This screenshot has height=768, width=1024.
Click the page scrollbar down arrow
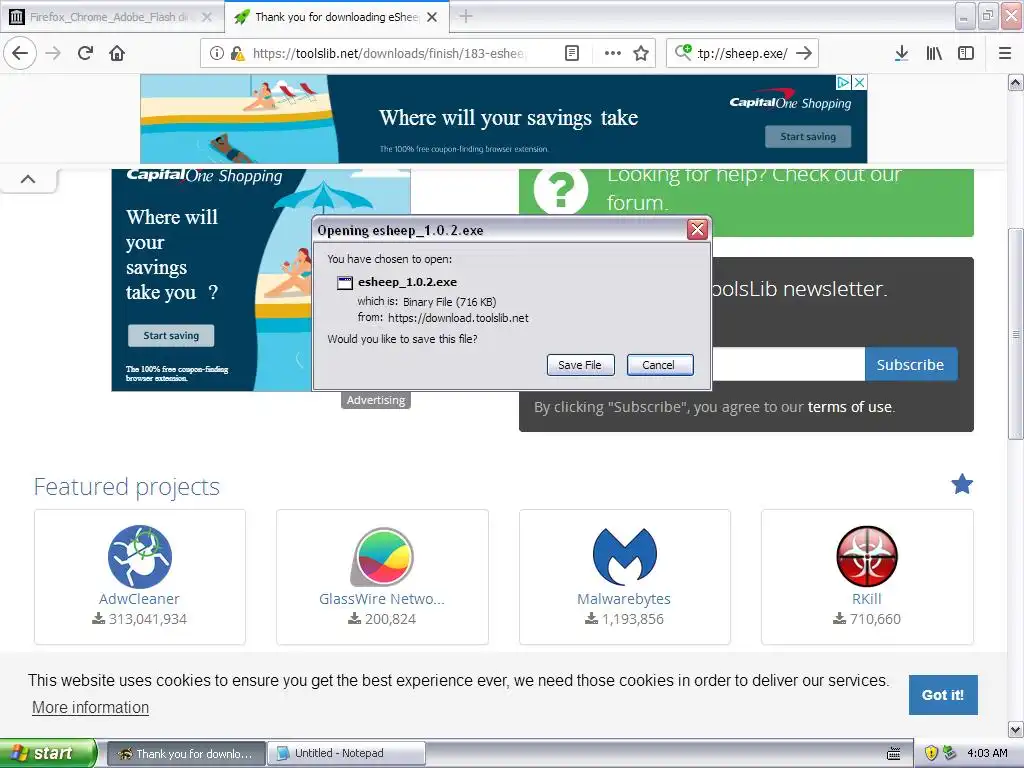(x=1016, y=729)
